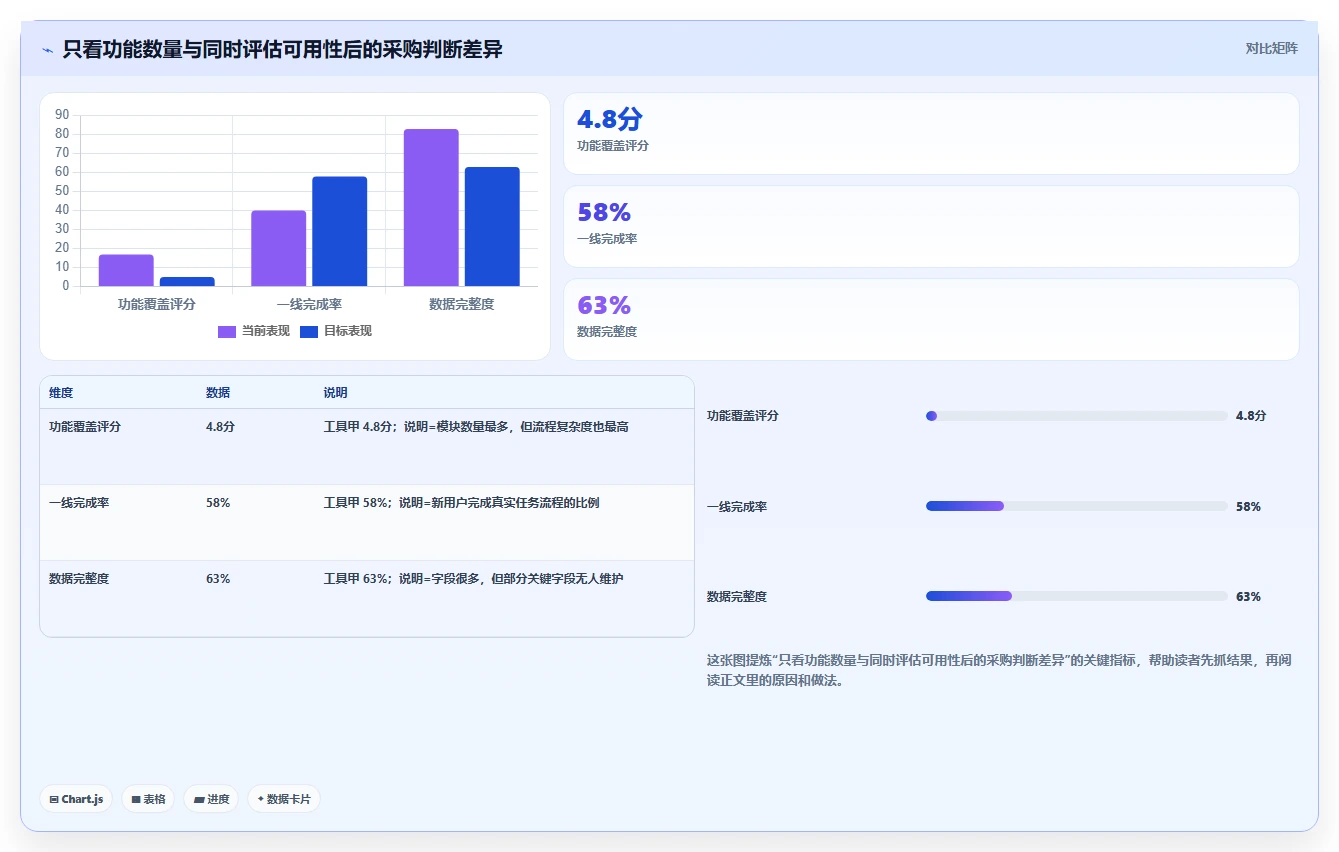
Task: Click the blue 功能覆盖评分 target bar
Action: (187, 282)
